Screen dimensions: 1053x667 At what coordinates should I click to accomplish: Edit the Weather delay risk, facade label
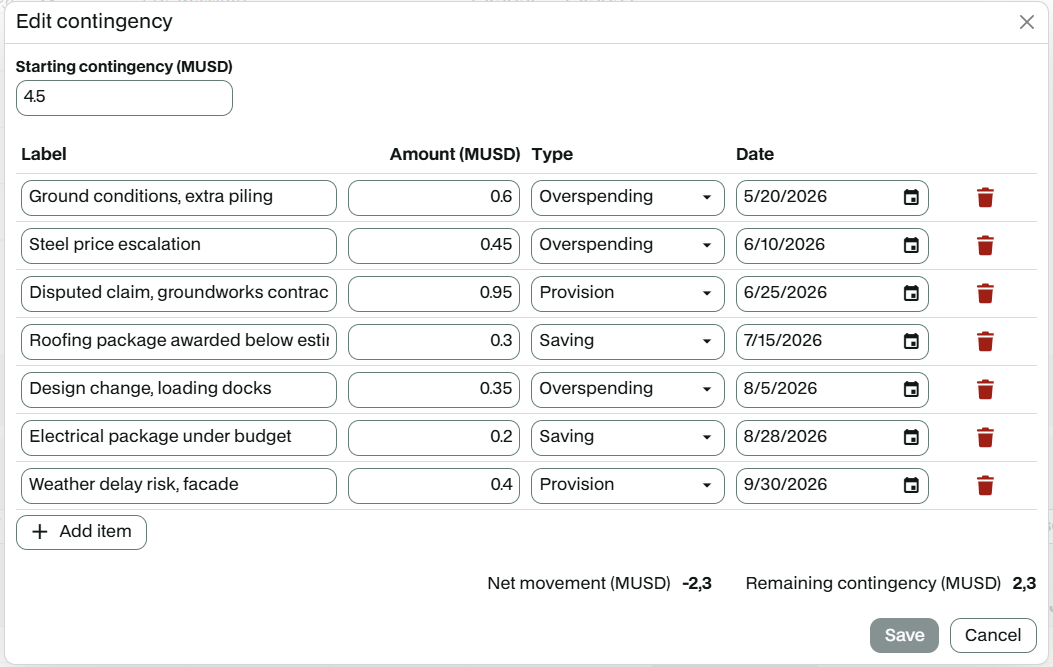tap(179, 486)
